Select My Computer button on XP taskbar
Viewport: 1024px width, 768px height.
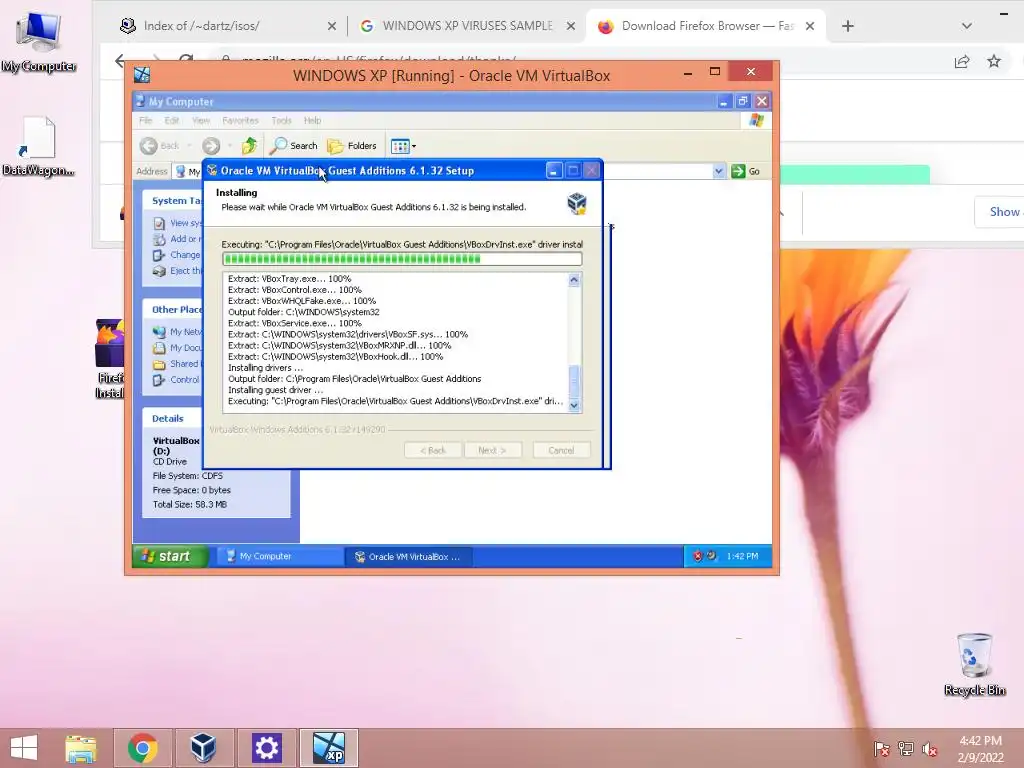pyautogui.click(x=280, y=556)
